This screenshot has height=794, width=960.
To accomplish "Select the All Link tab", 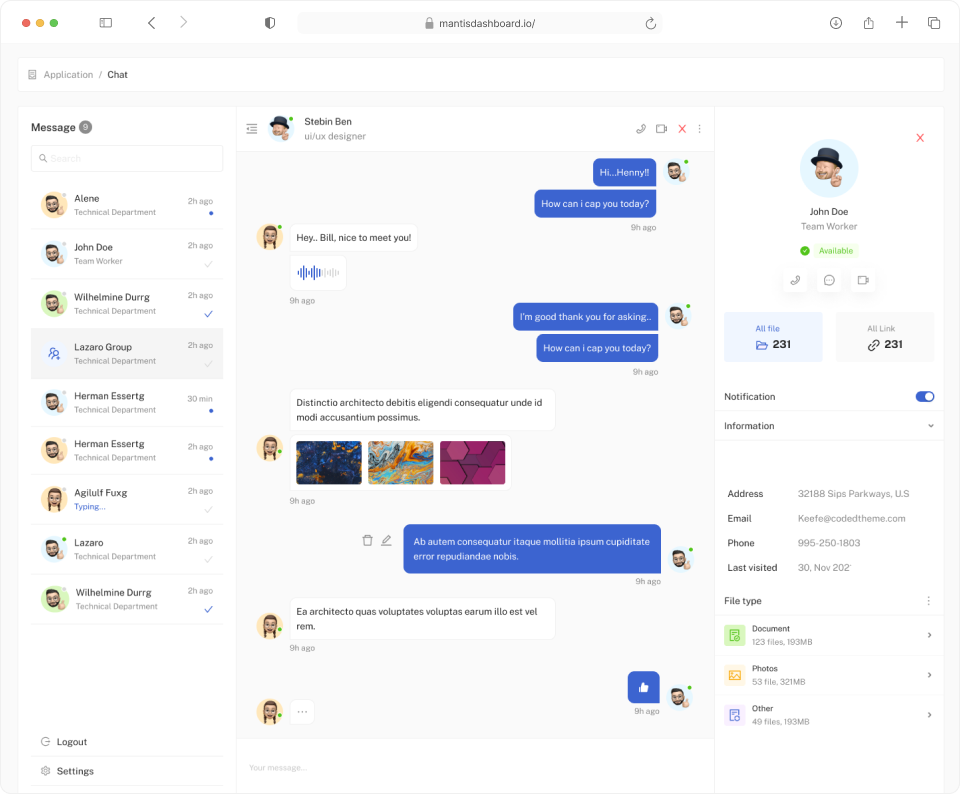I will 884,337.
